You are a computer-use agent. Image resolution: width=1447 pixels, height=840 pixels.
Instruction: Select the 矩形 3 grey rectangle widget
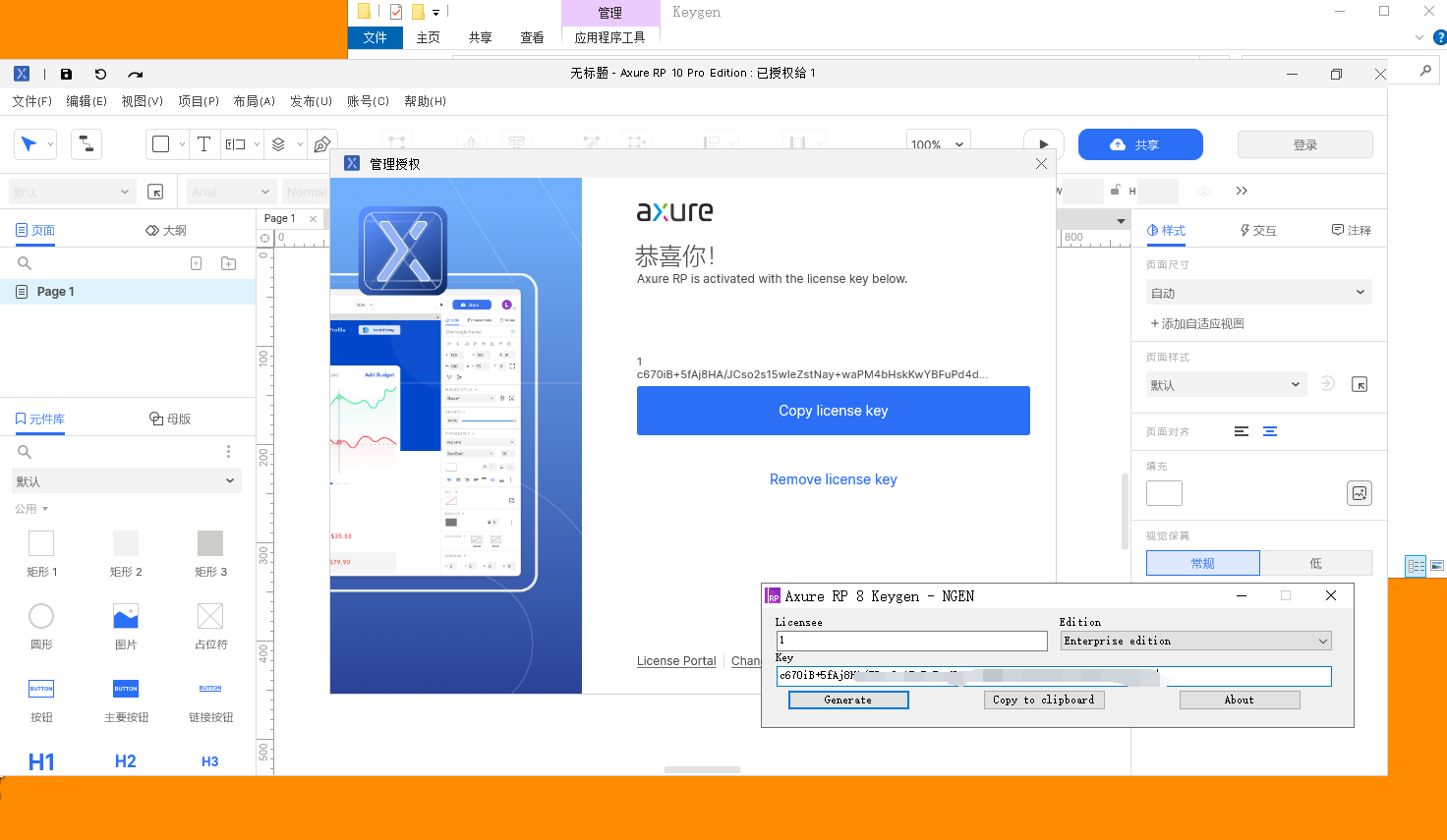pyautogui.click(x=210, y=552)
